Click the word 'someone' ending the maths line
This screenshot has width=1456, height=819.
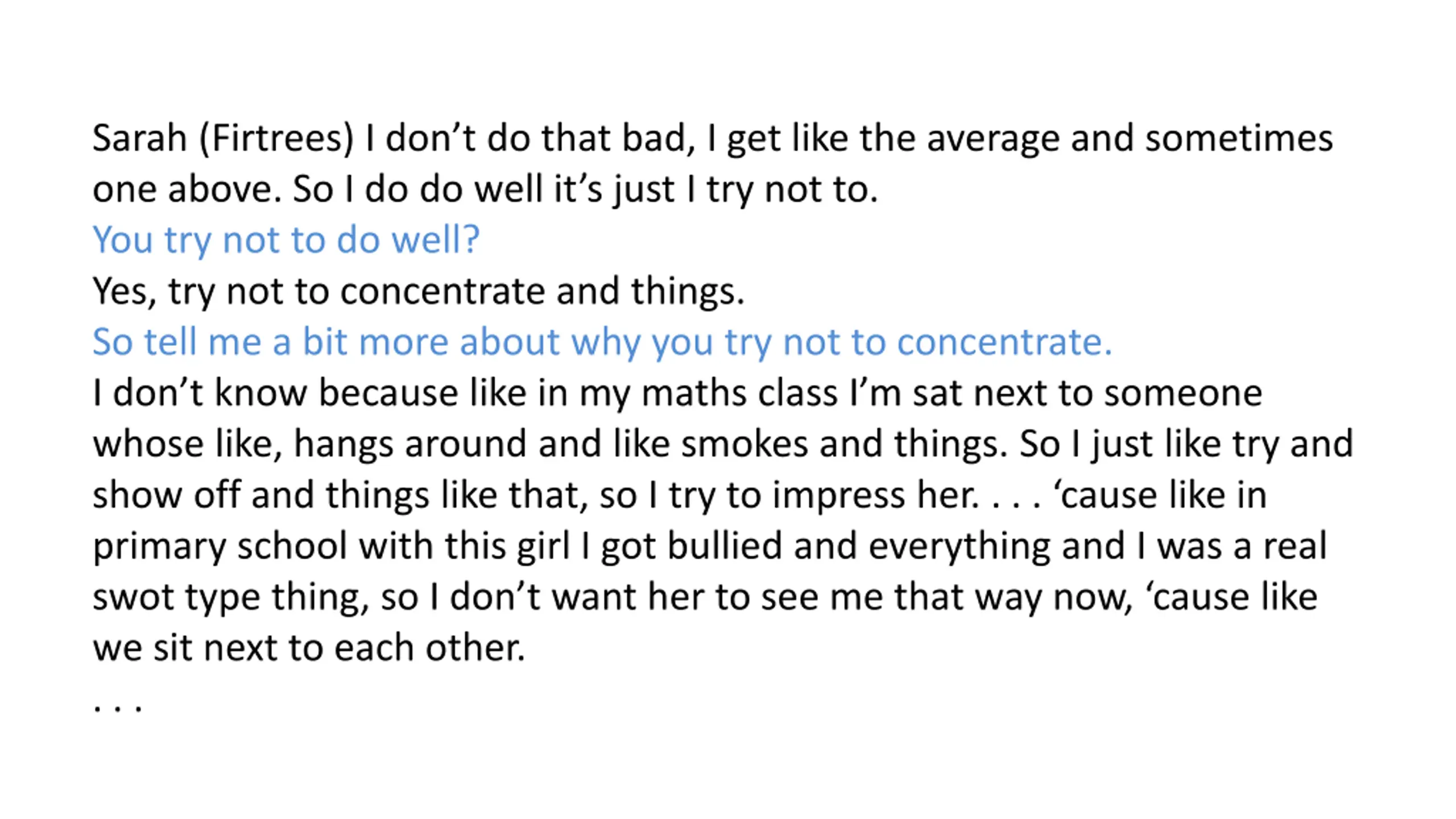1183,393
